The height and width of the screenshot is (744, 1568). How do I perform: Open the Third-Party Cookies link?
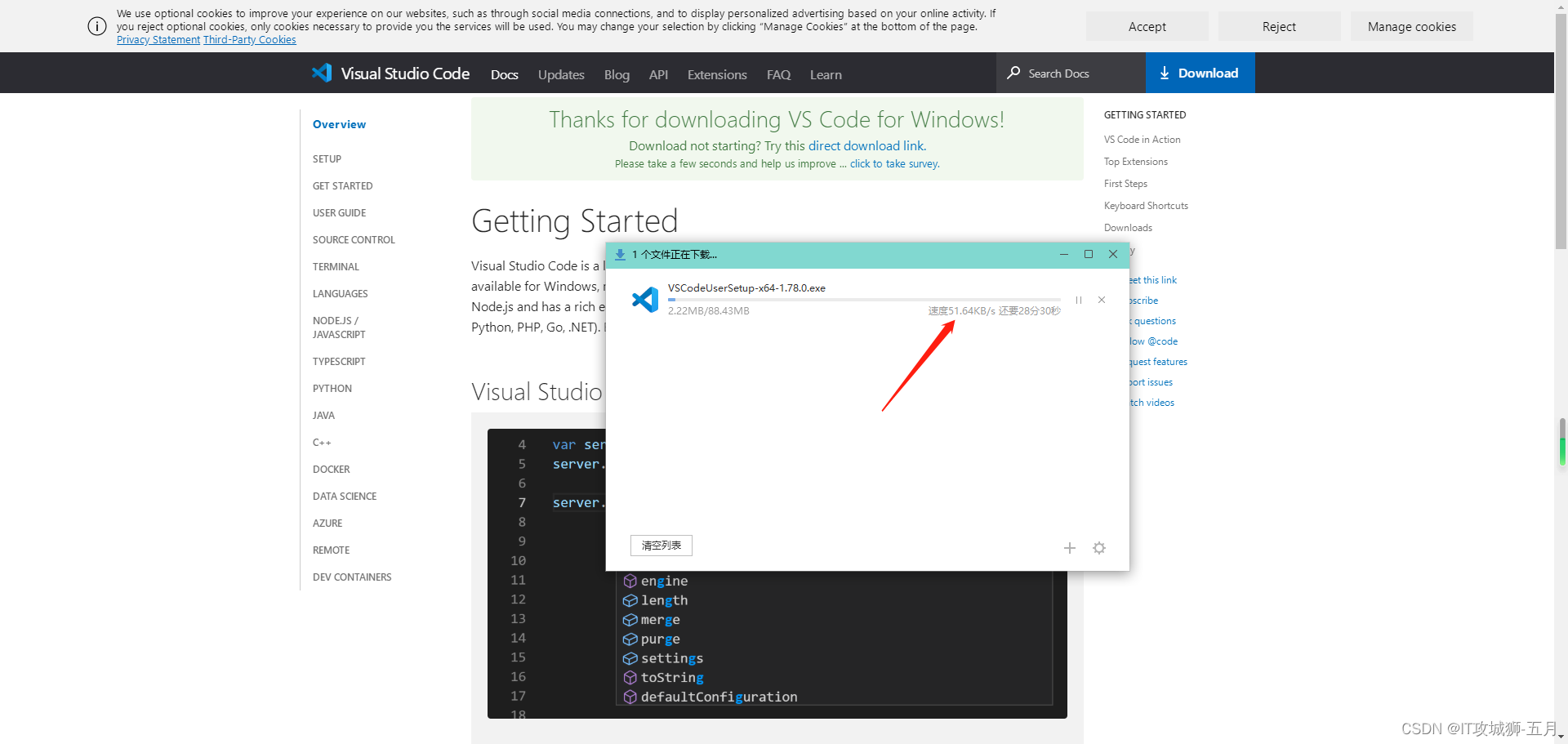(250, 40)
